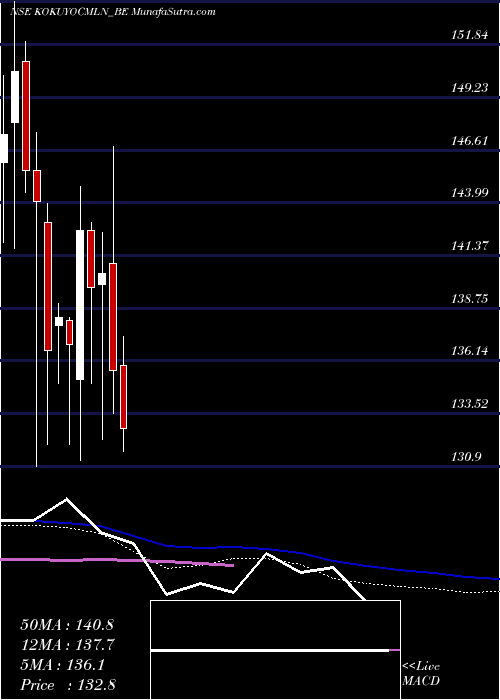Click the 149.23 price axis label
This screenshot has height=700, width=500.
pyautogui.click(x=469, y=88)
